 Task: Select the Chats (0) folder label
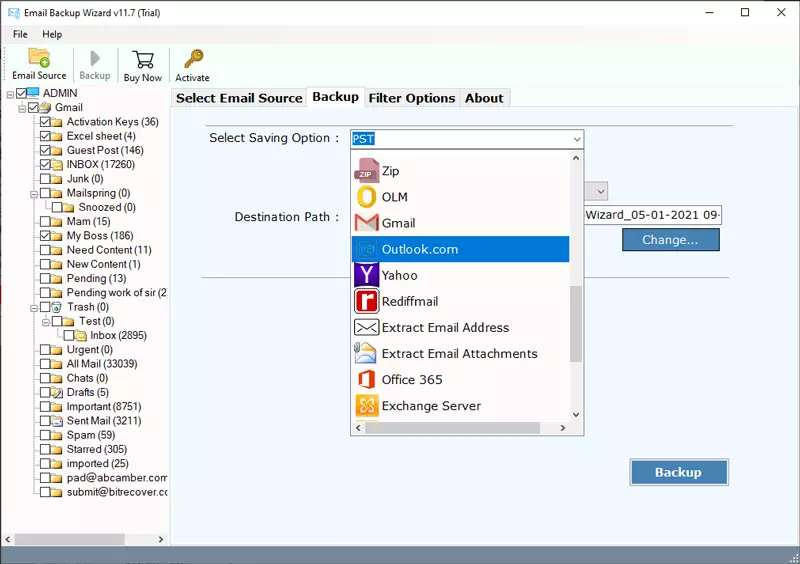[x=87, y=378]
